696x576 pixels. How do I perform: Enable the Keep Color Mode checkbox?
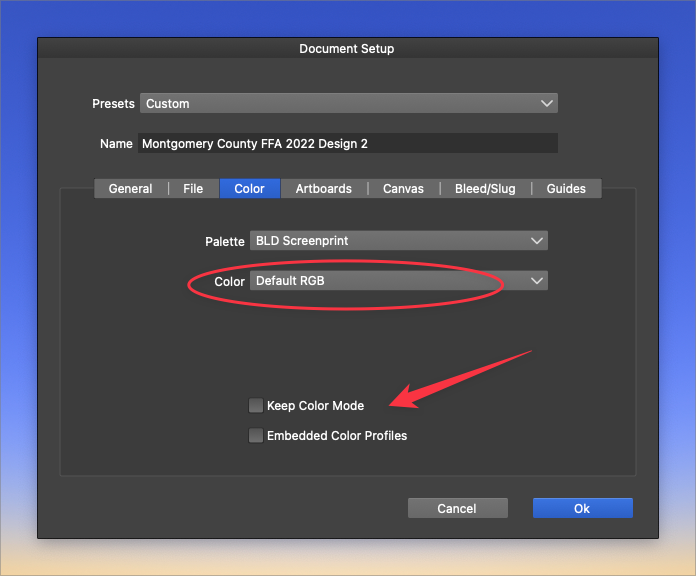(256, 405)
